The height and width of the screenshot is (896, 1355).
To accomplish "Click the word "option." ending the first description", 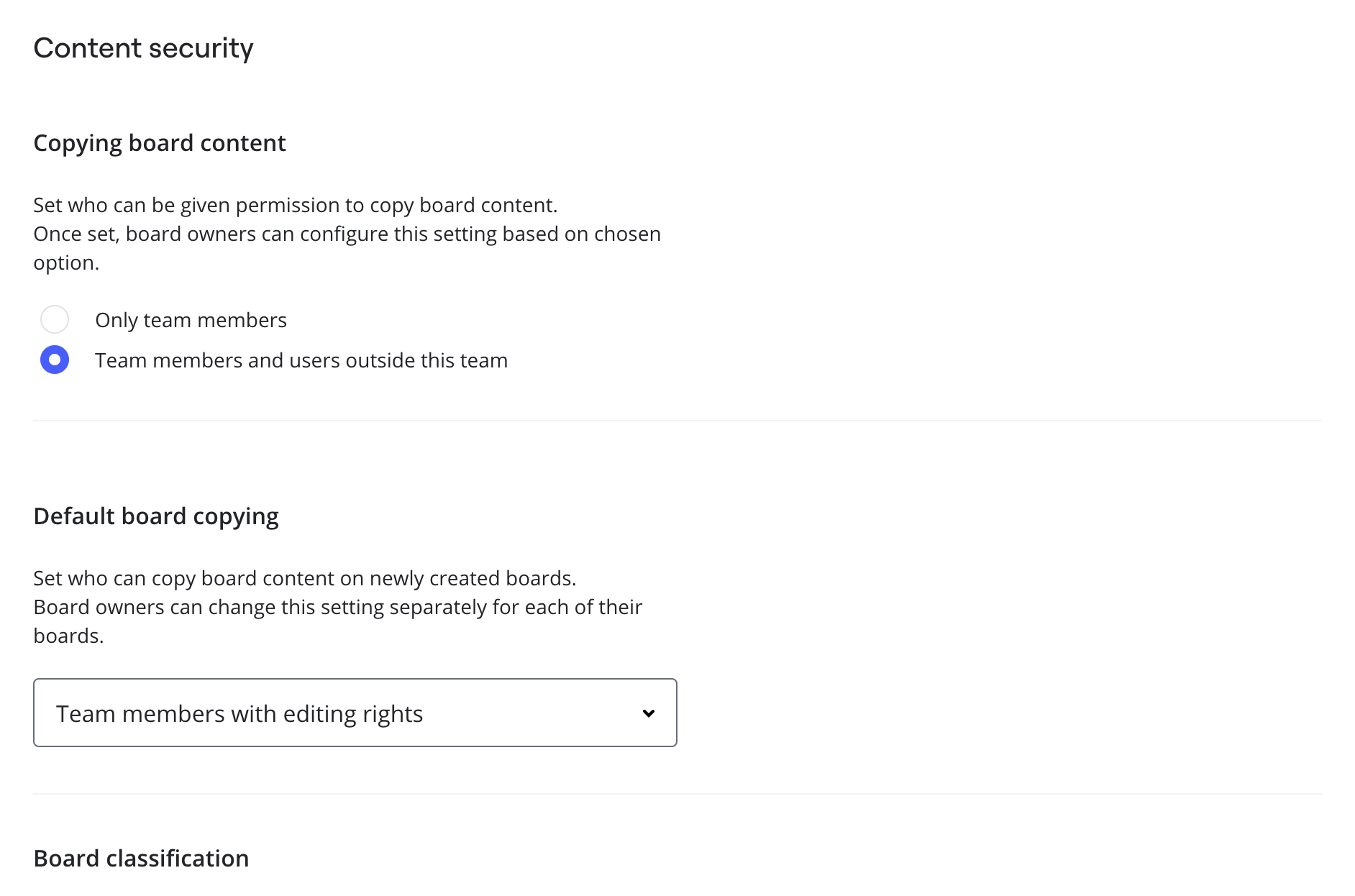I will tap(66, 263).
